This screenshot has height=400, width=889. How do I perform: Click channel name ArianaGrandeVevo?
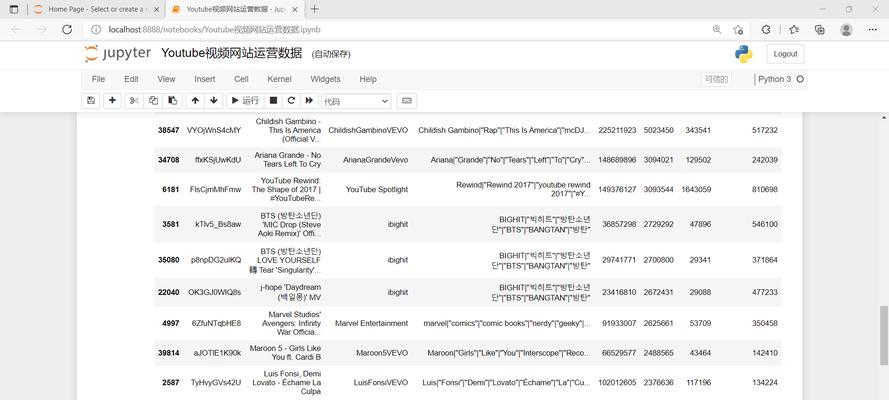pyautogui.click(x=375, y=160)
